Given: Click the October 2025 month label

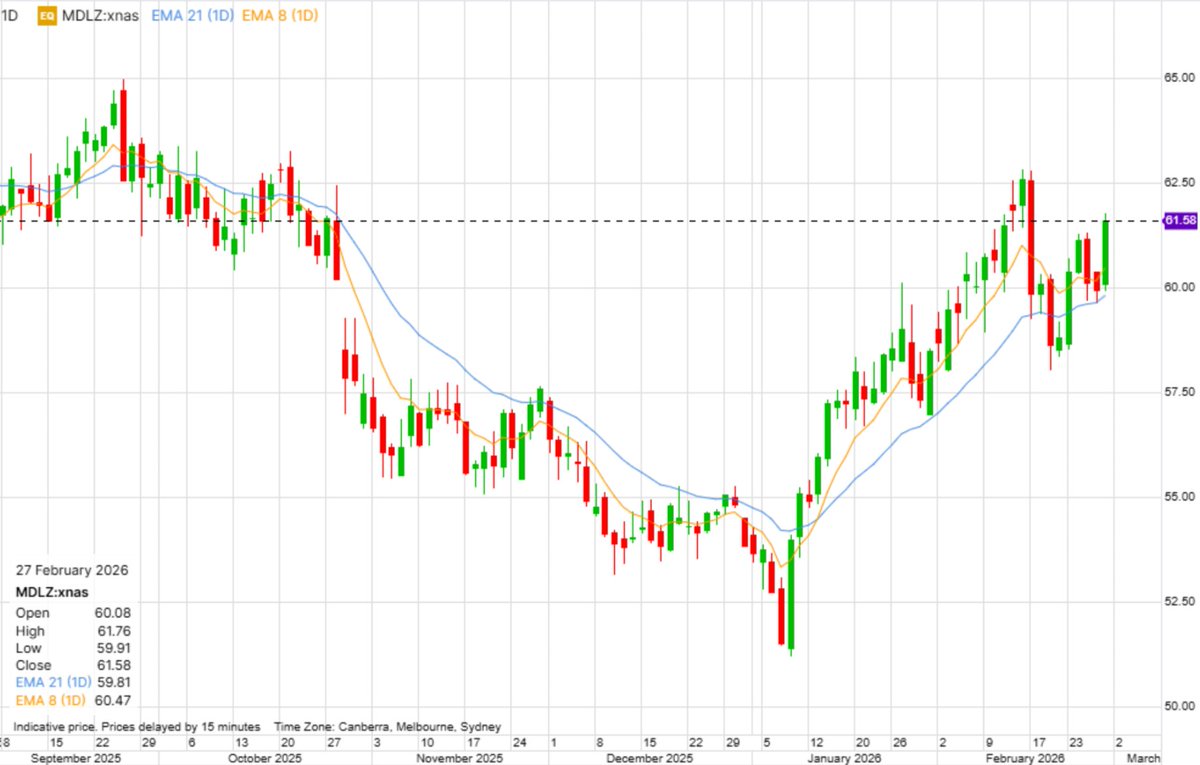Looking at the screenshot, I should (x=265, y=757).
